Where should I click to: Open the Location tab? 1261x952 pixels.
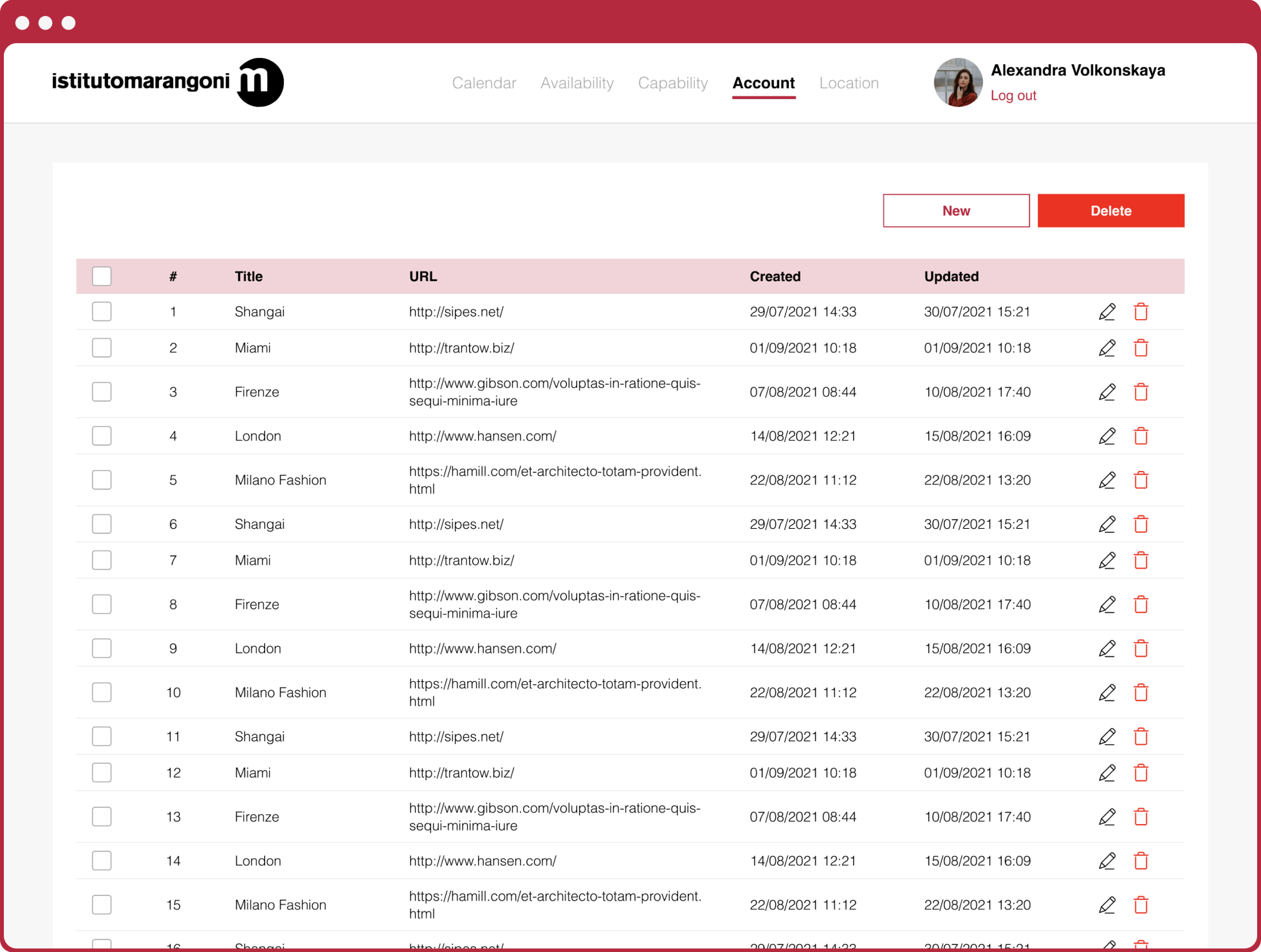(849, 83)
